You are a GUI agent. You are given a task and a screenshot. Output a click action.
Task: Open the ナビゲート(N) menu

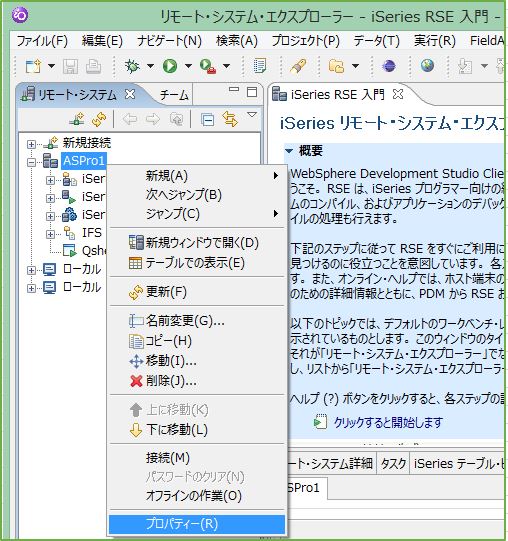[169, 41]
